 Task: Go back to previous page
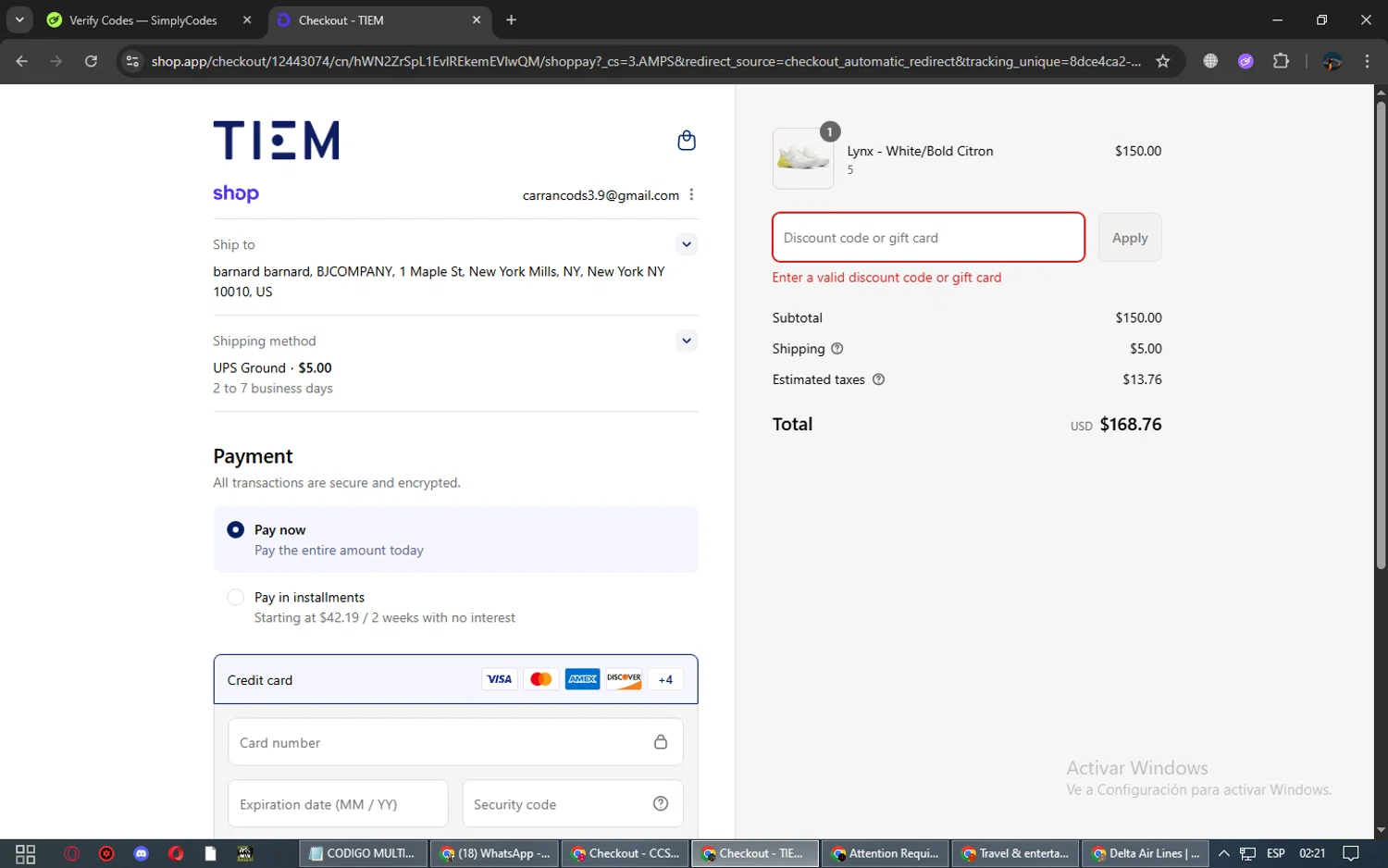(x=22, y=61)
